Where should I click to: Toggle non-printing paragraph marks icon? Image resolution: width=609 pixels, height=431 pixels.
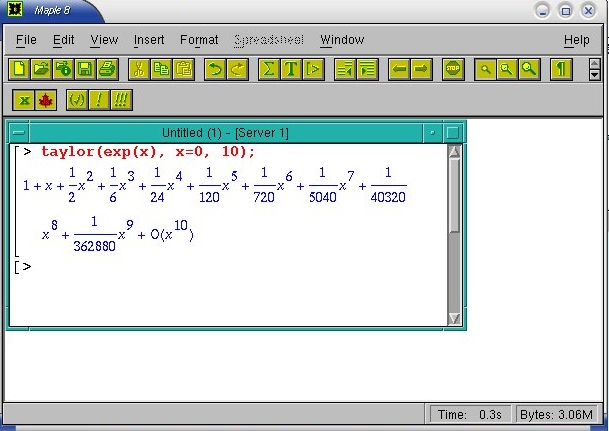562,69
